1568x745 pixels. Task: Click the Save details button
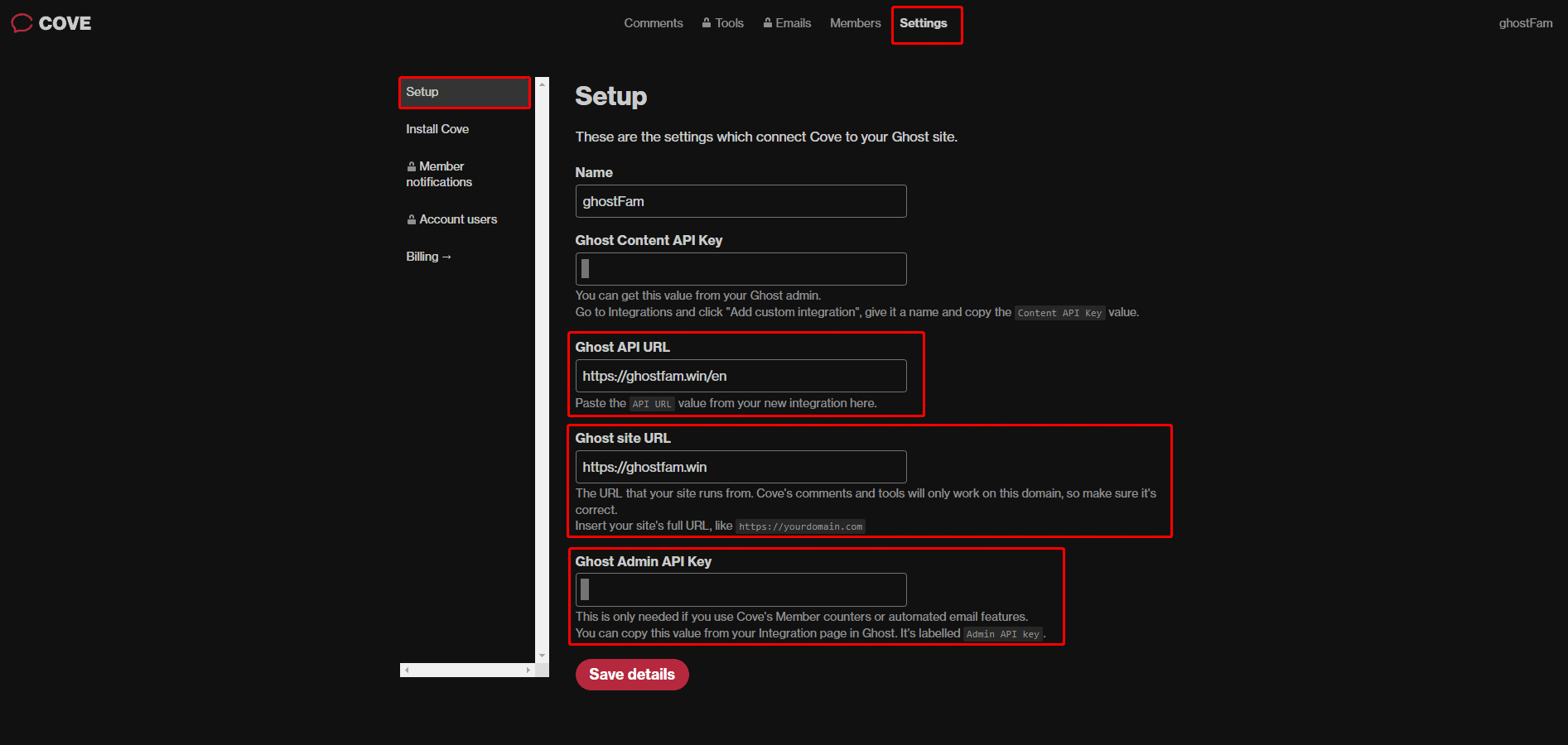[x=631, y=674]
